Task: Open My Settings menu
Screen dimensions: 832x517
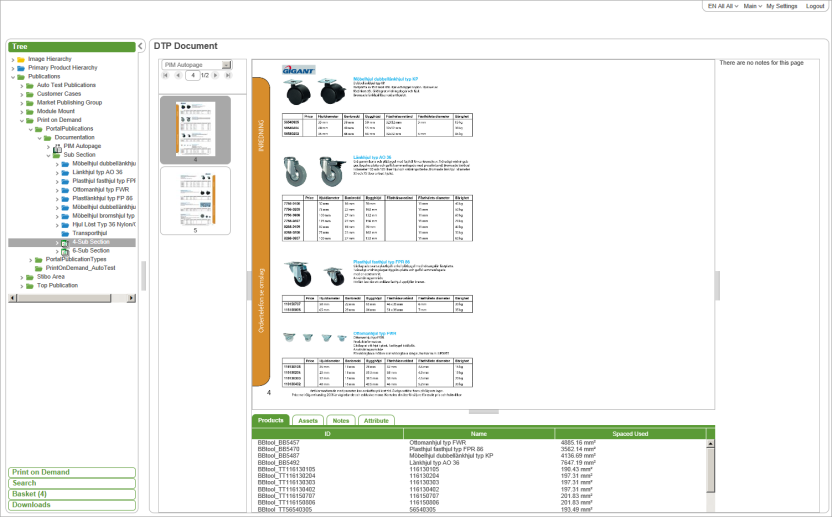Action: [x=781, y=6]
